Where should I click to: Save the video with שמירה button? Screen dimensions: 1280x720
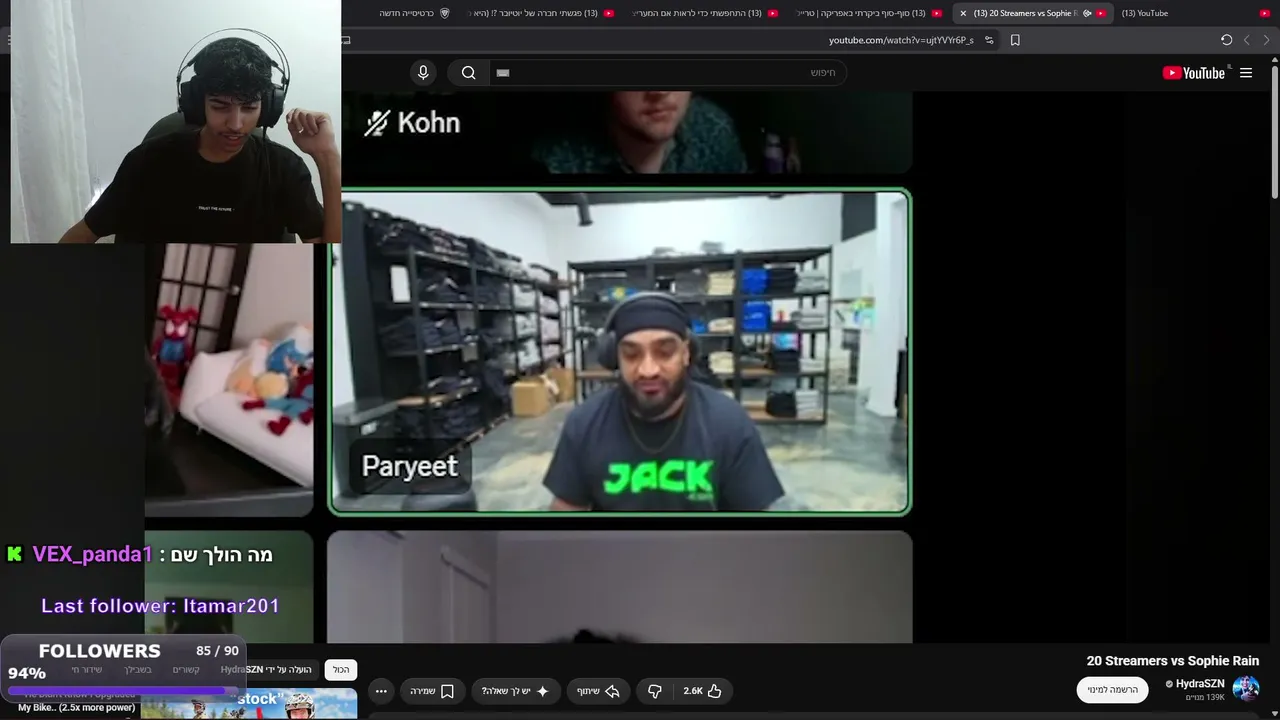[x=432, y=691]
